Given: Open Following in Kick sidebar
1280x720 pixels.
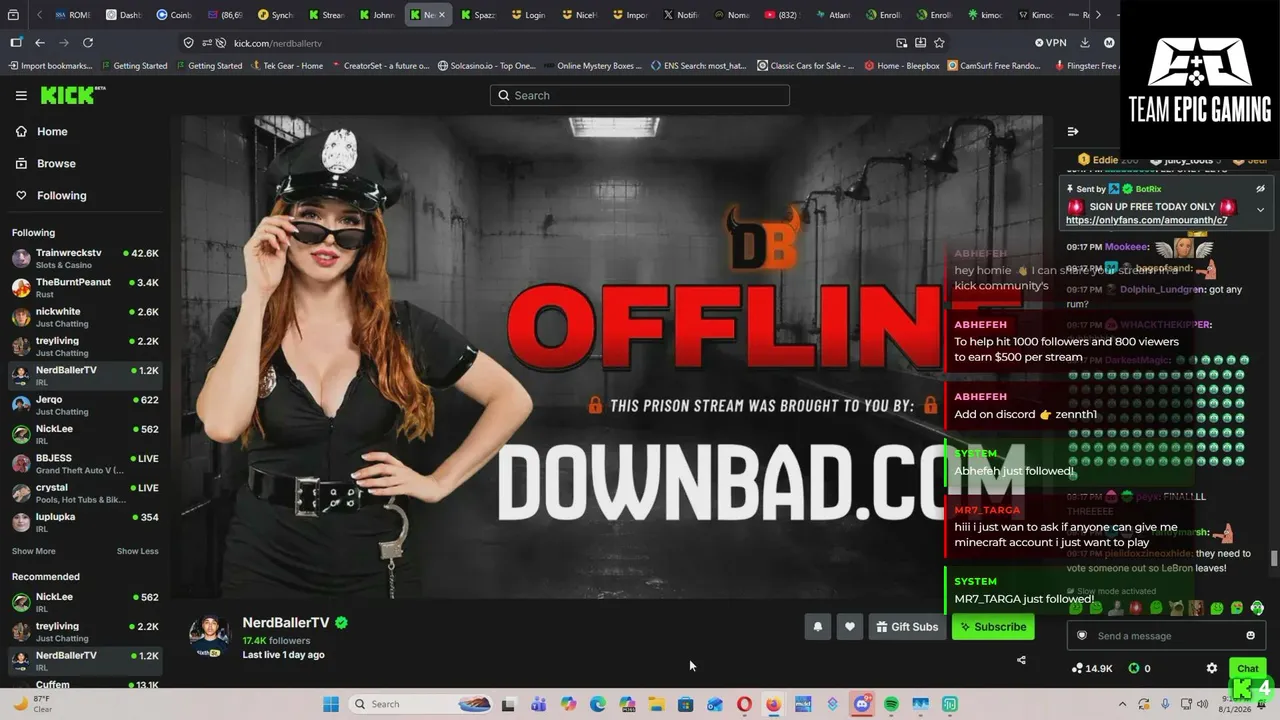Looking at the screenshot, I should tap(61, 195).
